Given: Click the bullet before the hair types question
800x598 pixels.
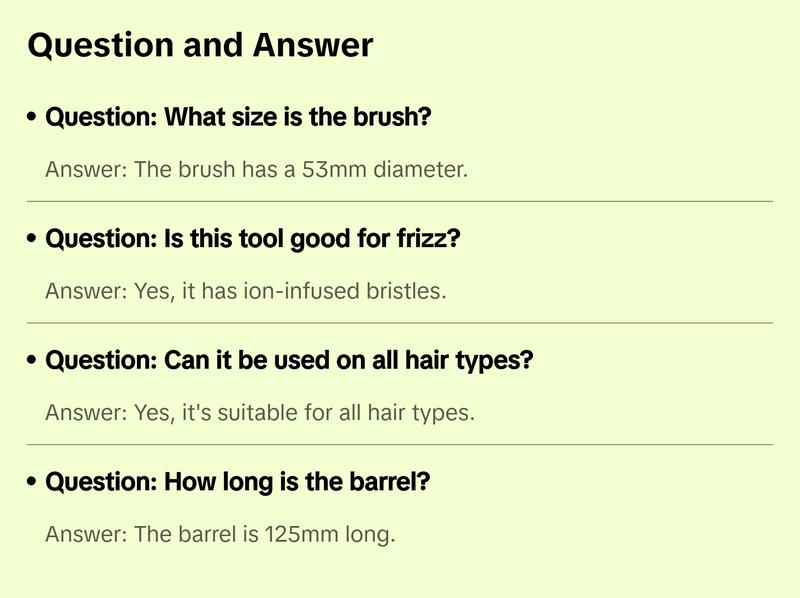Looking at the screenshot, I should (33, 361).
